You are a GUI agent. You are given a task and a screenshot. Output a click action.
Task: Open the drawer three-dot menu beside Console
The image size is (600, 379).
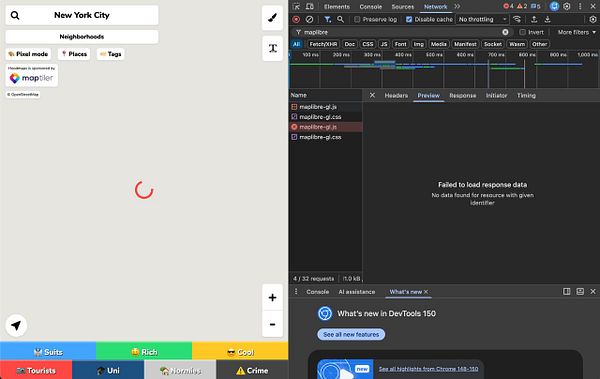[x=296, y=292]
